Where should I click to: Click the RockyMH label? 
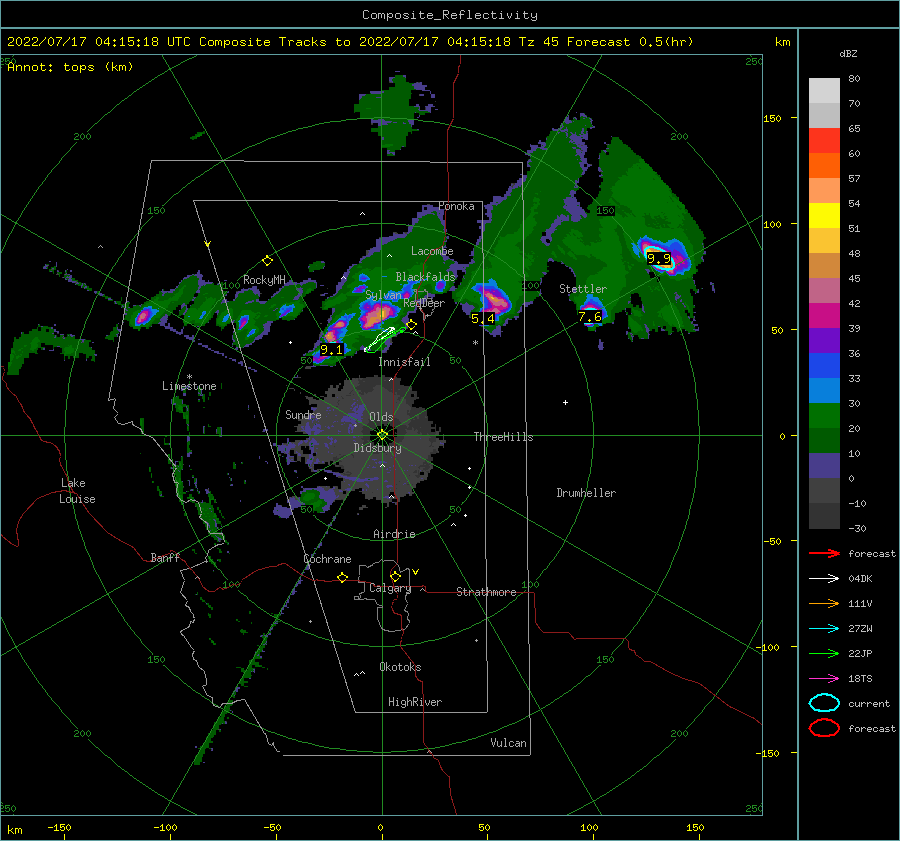[264, 280]
